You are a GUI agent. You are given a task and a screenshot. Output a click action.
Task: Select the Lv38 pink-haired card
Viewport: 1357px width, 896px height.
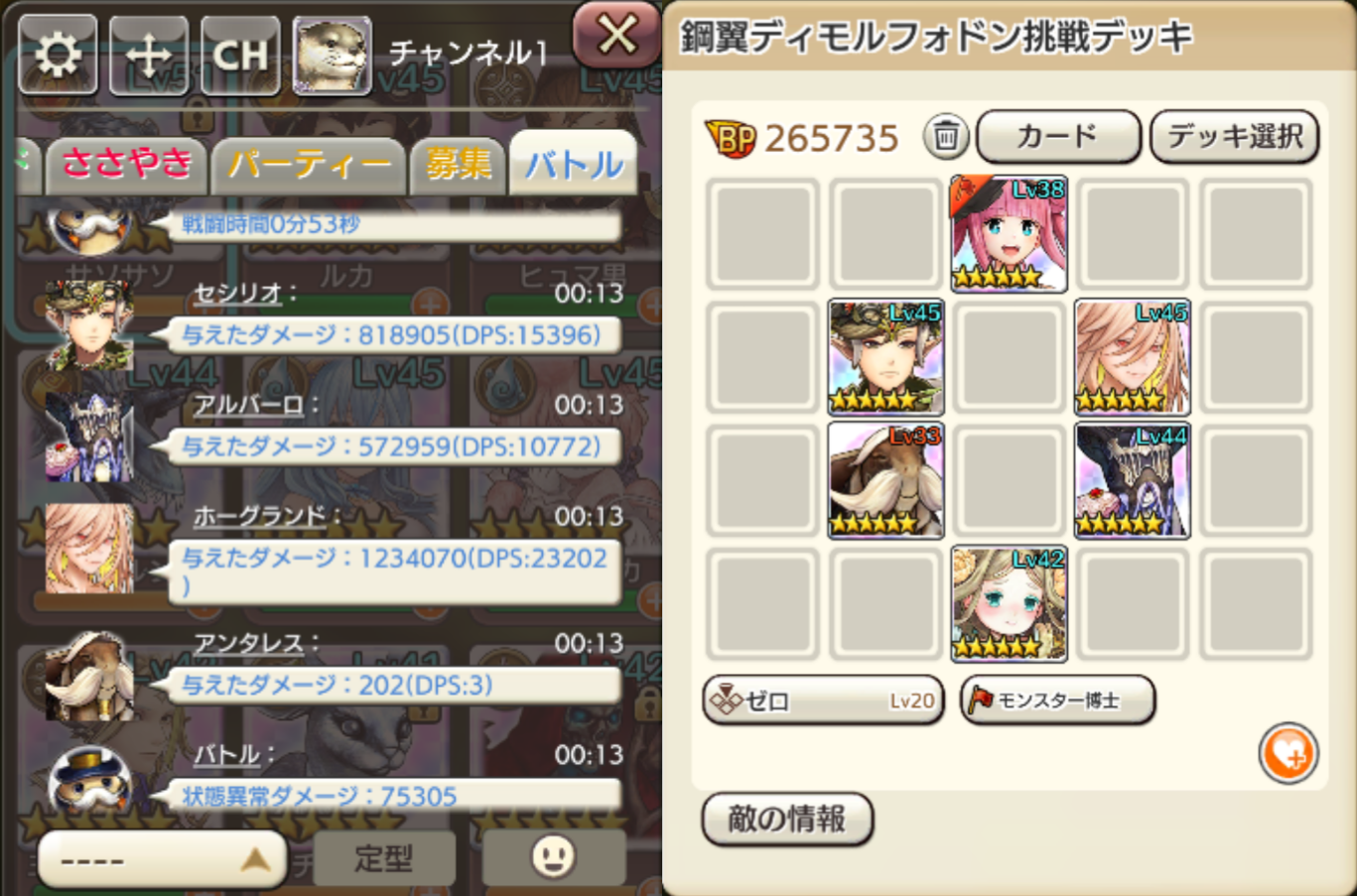point(1009,234)
